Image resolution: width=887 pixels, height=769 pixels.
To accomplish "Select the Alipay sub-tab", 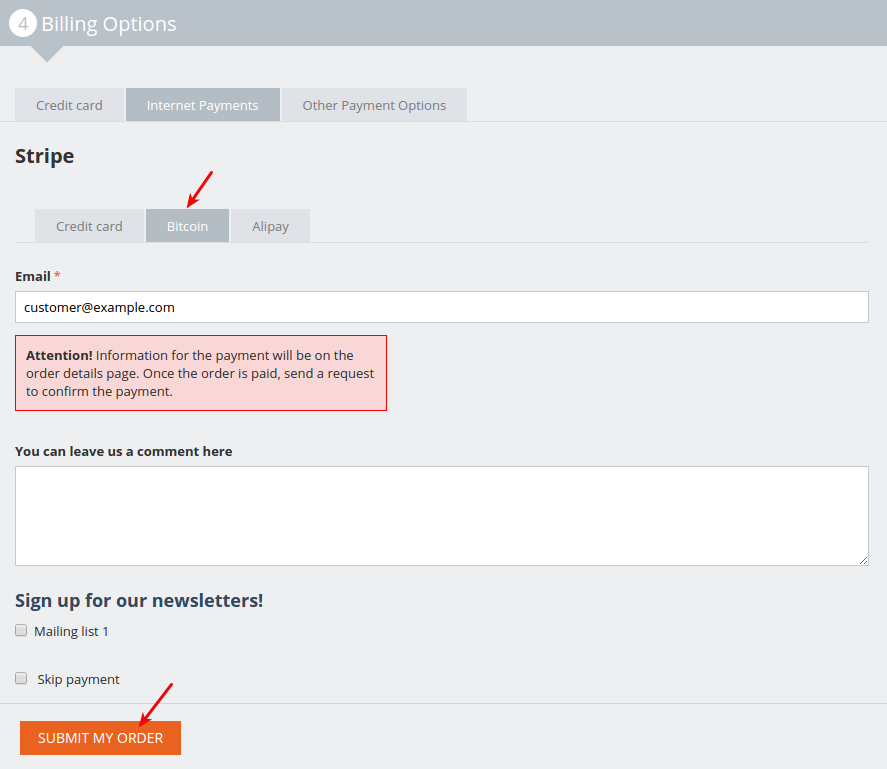I will (270, 226).
